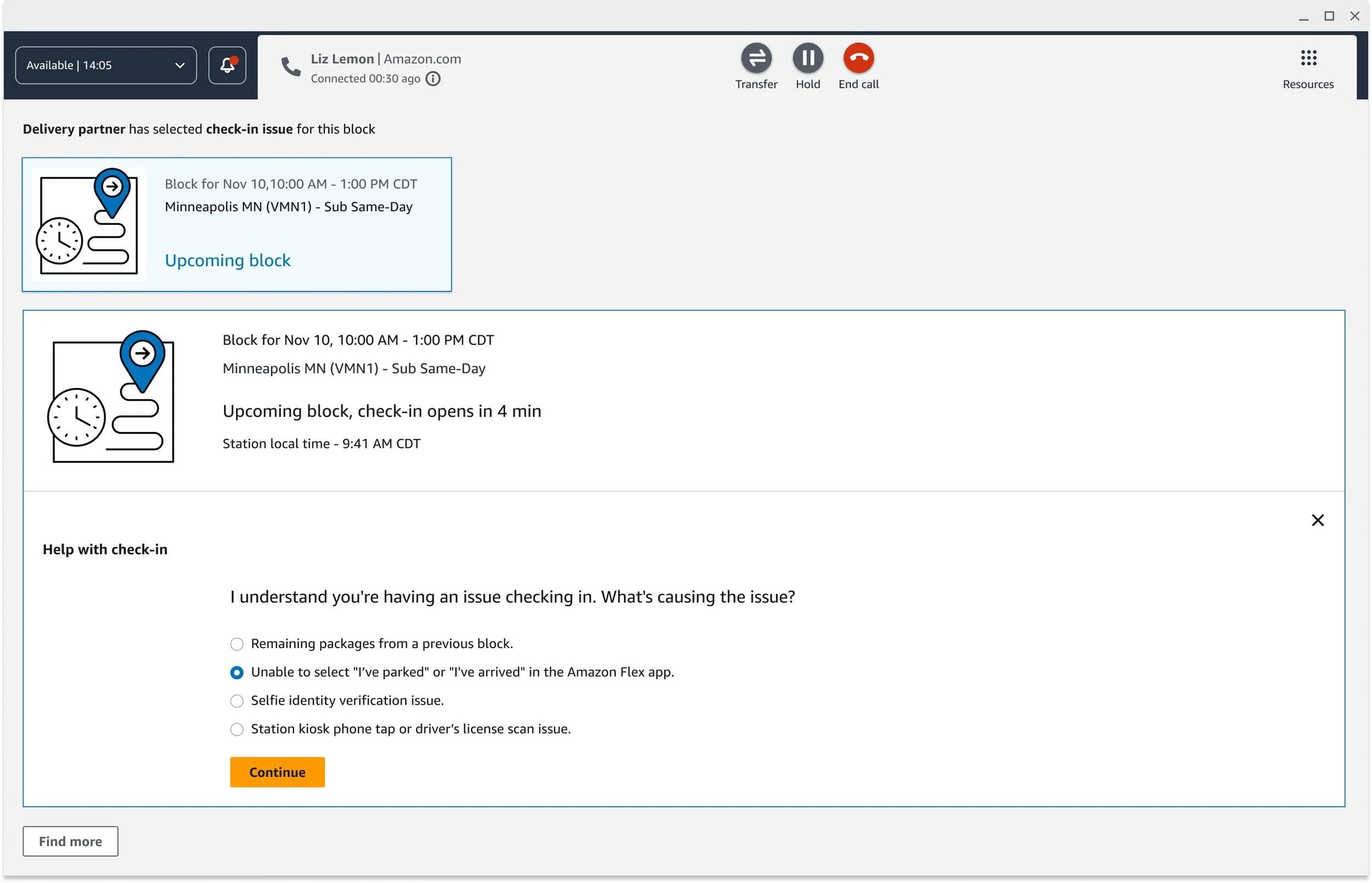Choose Station kiosk phone tap issue

[237, 729]
